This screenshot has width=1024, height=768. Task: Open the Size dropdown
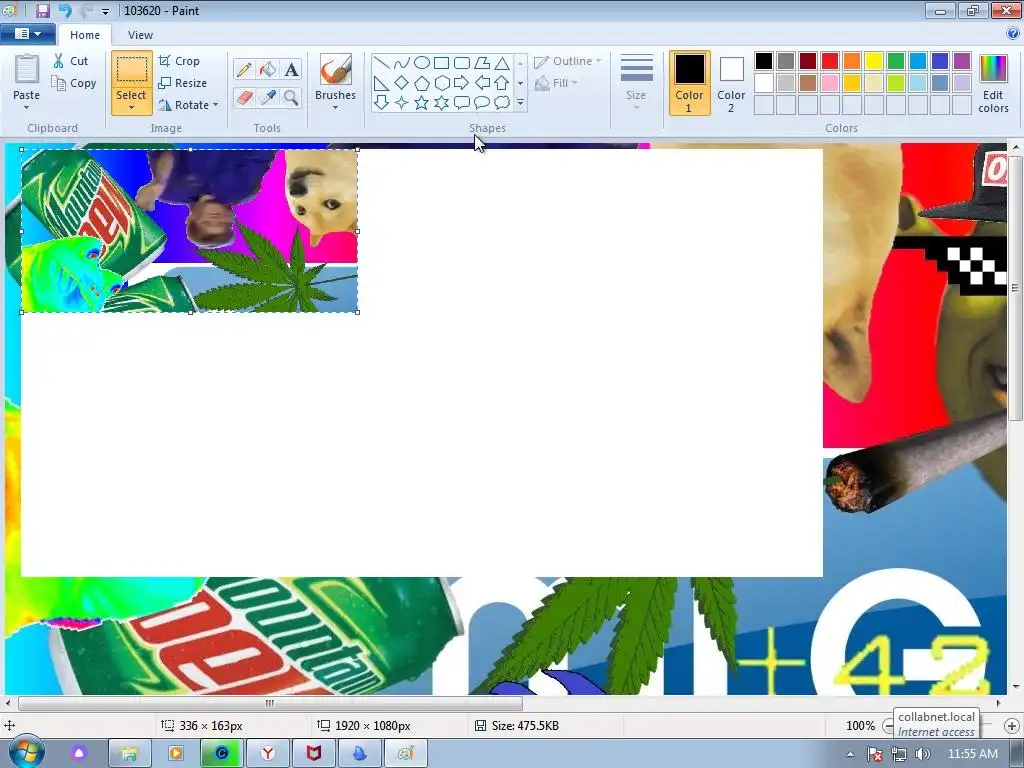[x=636, y=84]
